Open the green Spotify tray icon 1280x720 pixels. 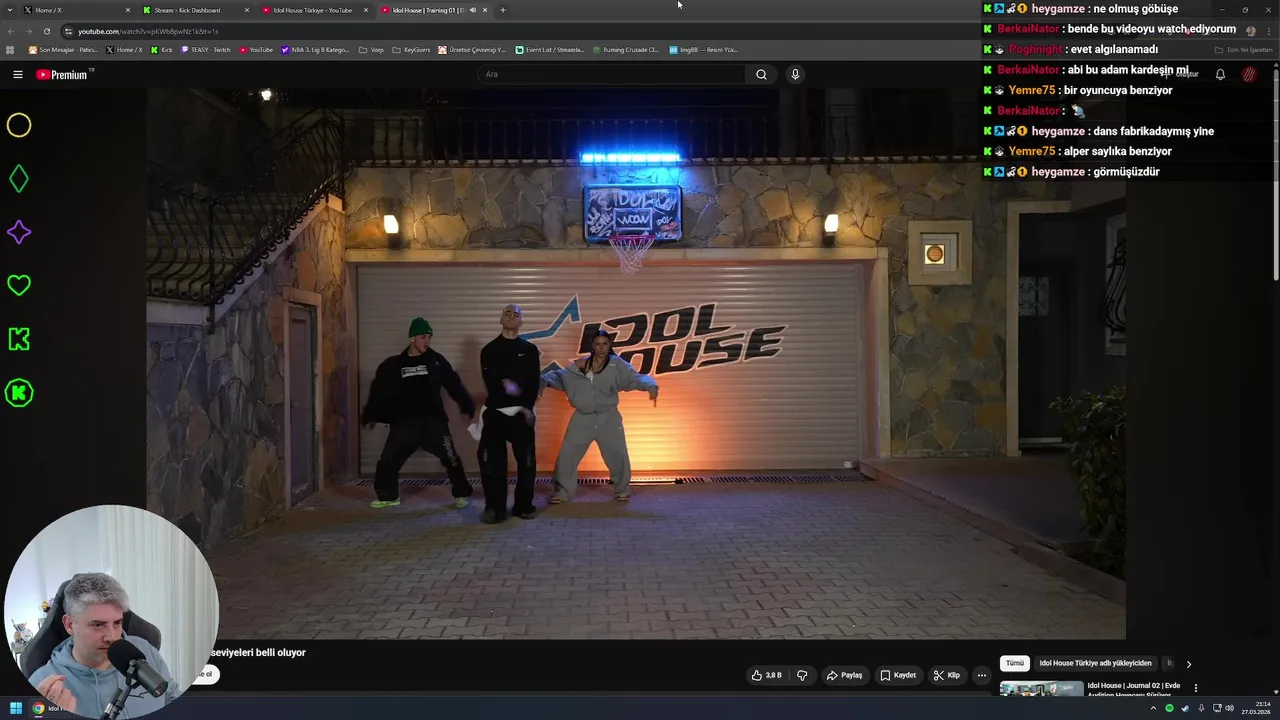[1169, 708]
